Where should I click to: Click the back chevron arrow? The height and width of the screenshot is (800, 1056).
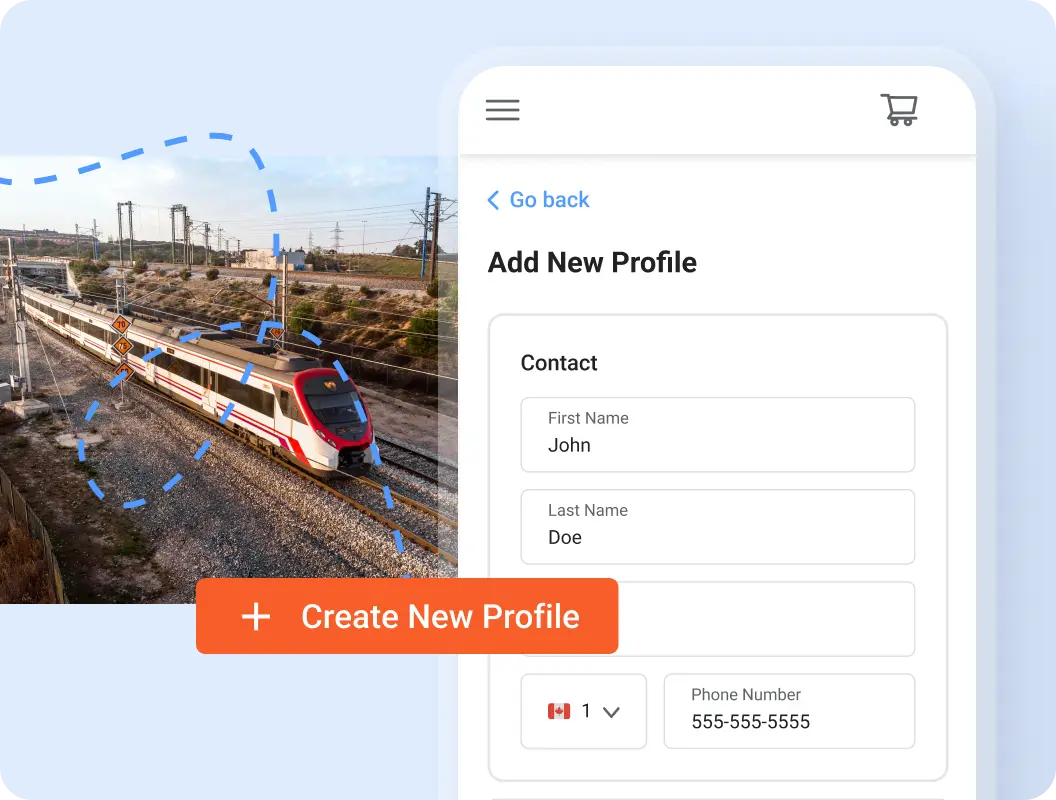tap(493, 200)
